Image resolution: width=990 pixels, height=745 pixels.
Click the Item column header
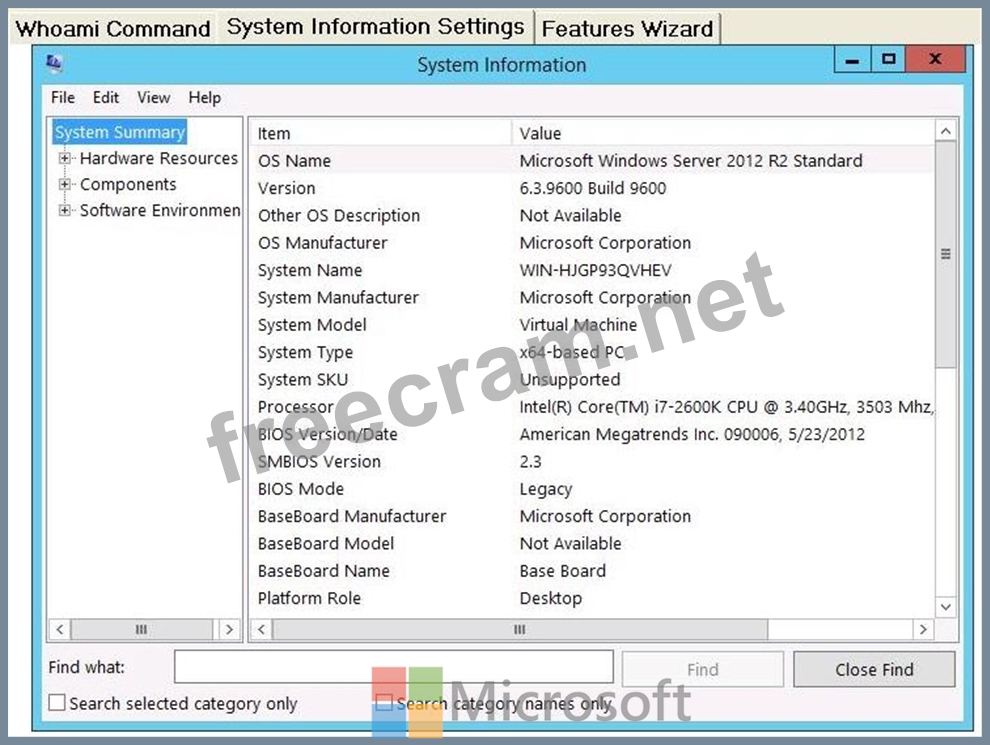pyautogui.click(x=381, y=133)
